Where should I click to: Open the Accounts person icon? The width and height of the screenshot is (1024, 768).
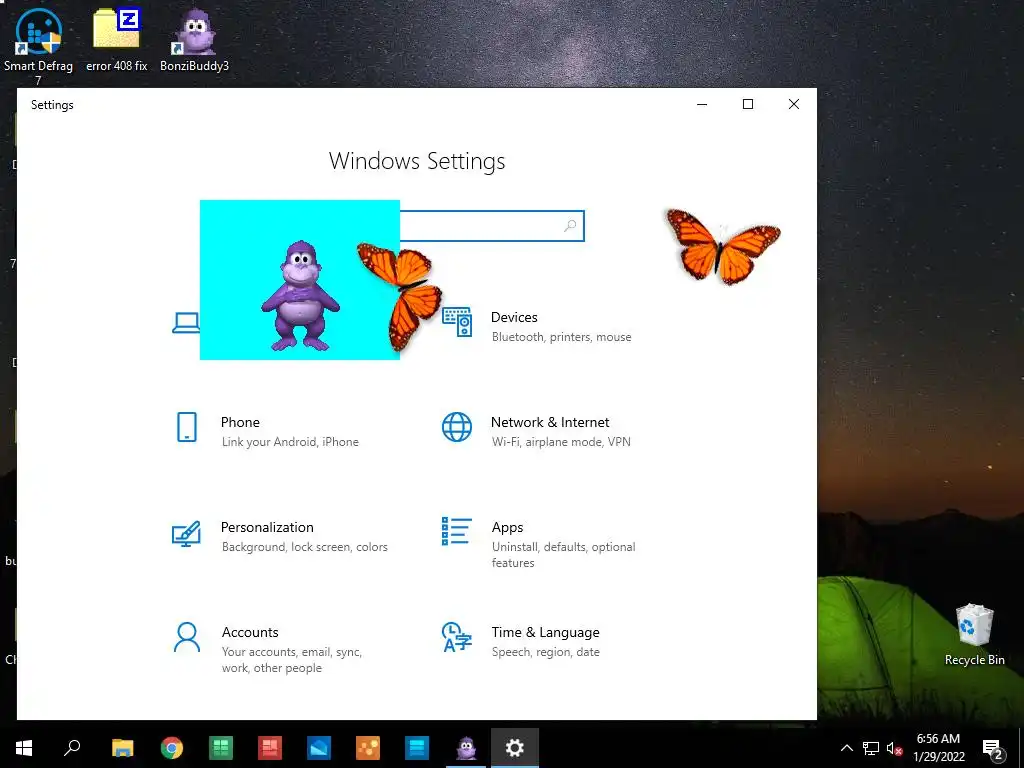click(187, 637)
